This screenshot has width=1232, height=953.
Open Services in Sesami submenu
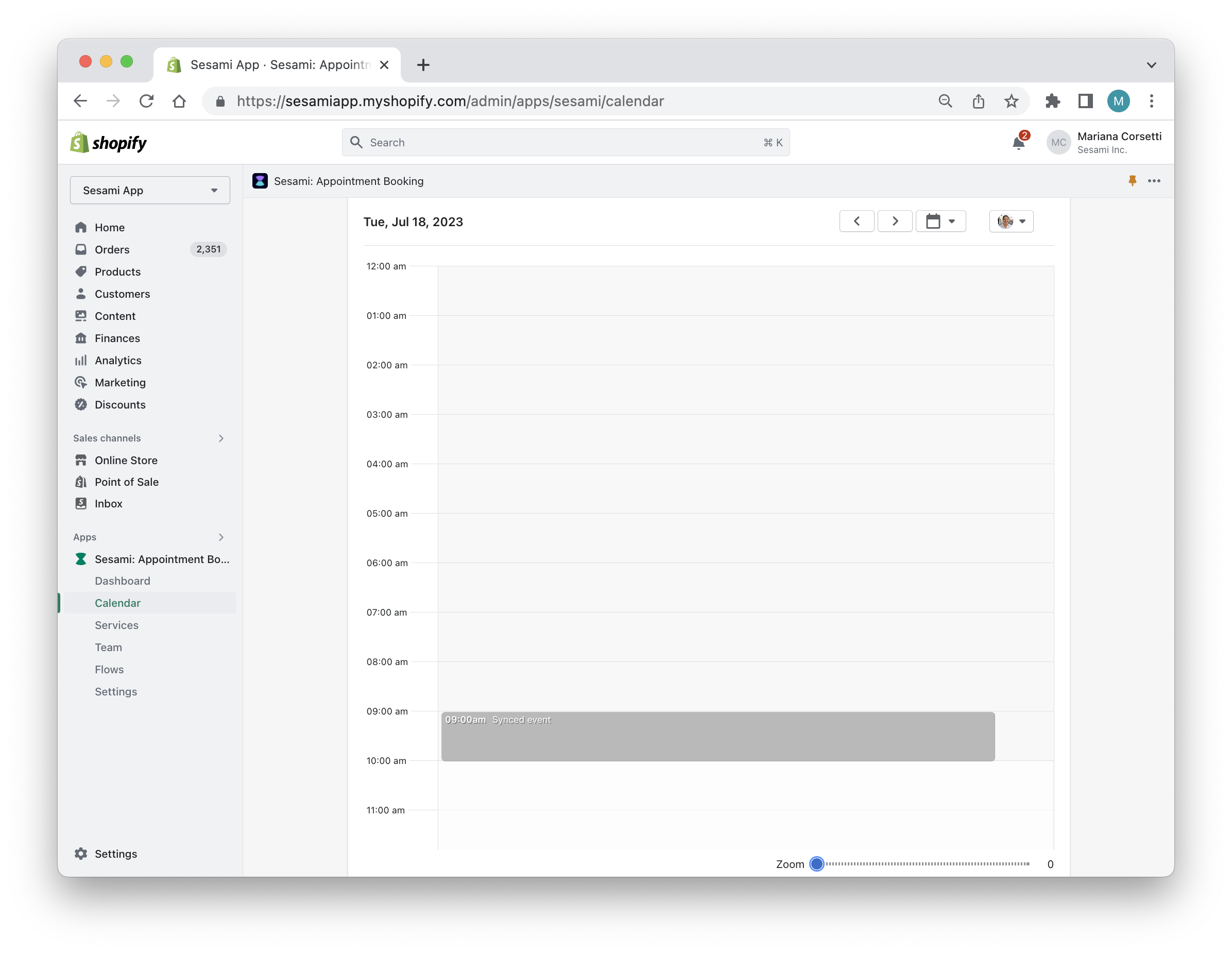tap(116, 625)
